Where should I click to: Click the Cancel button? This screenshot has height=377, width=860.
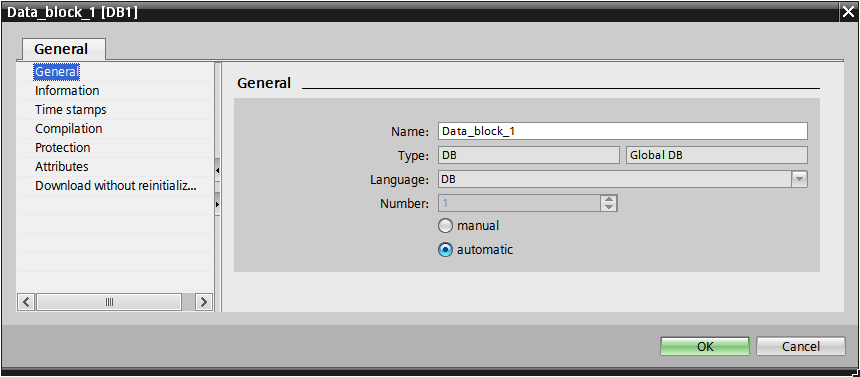pyautogui.click(x=801, y=346)
